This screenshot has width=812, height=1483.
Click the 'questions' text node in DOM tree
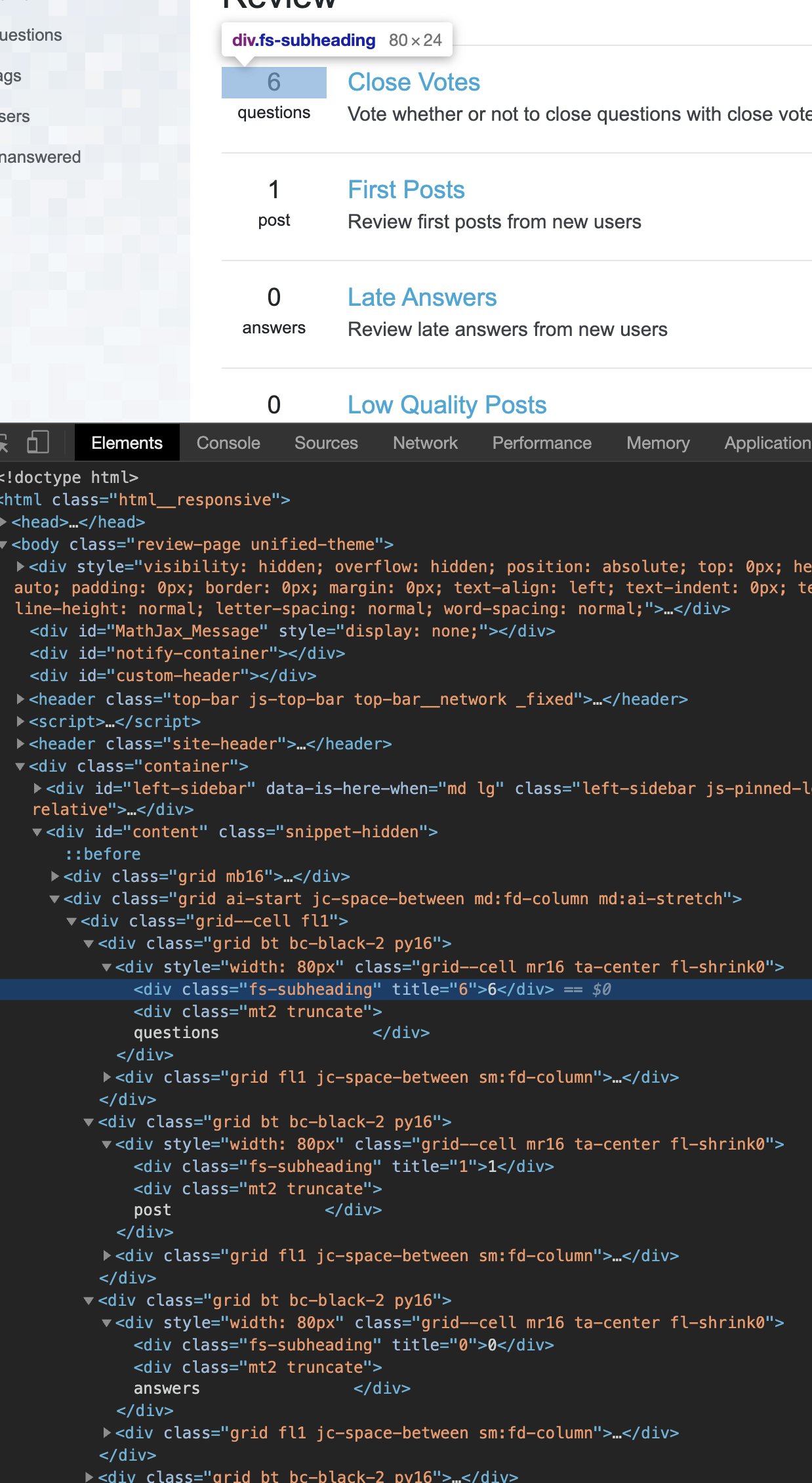[x=176, y=1032]
